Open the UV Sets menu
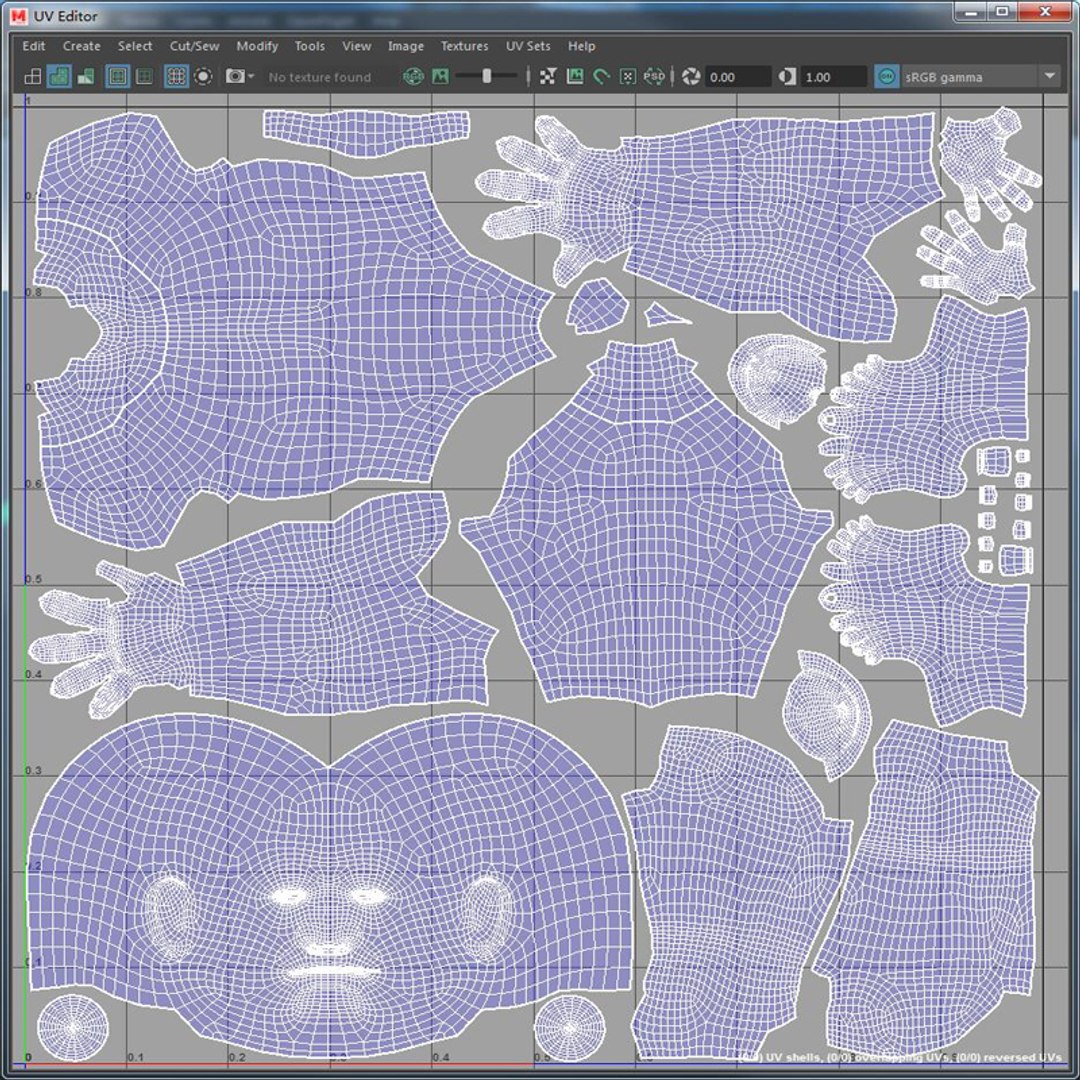Viewport: 1080px width, 1080px height. 528,46
